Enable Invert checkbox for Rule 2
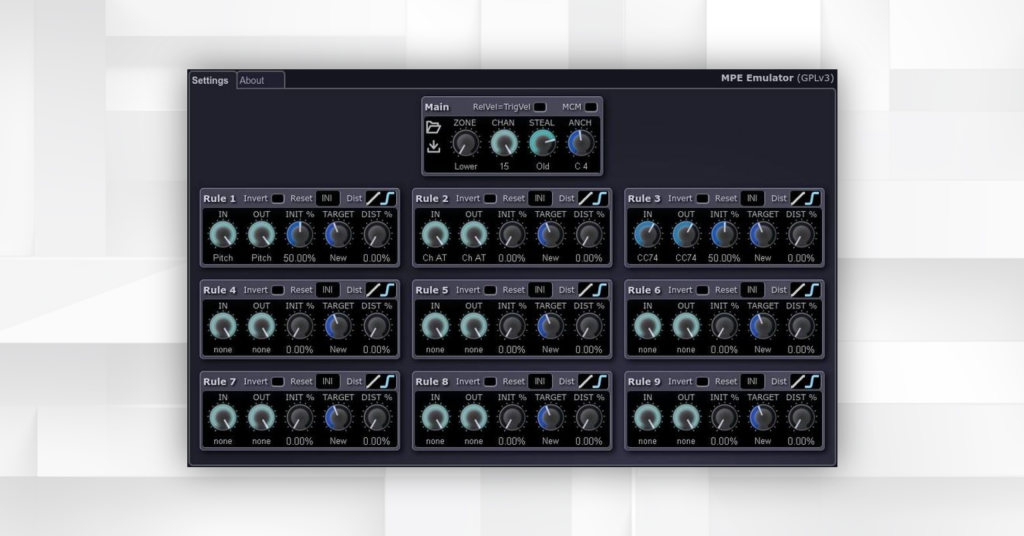The height and width of the screenshot is (536, 1024). pyautogui.click(x=490, y=198)
